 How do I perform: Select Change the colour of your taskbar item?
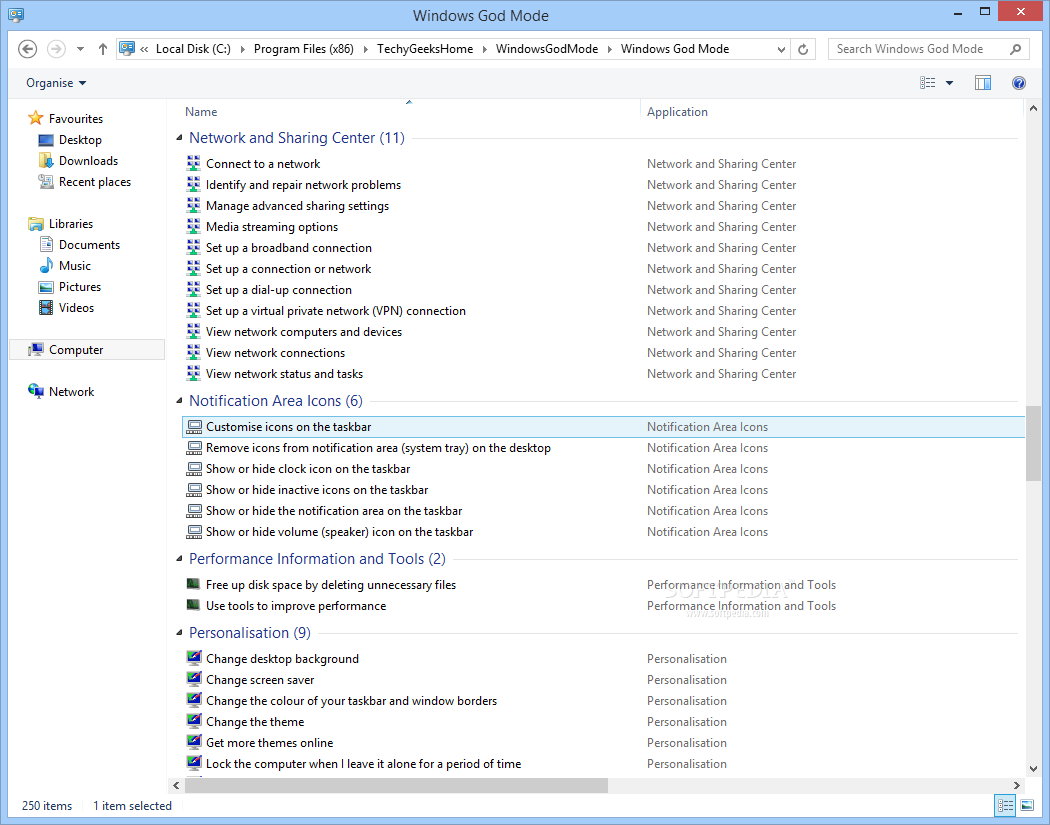point(352,701)
